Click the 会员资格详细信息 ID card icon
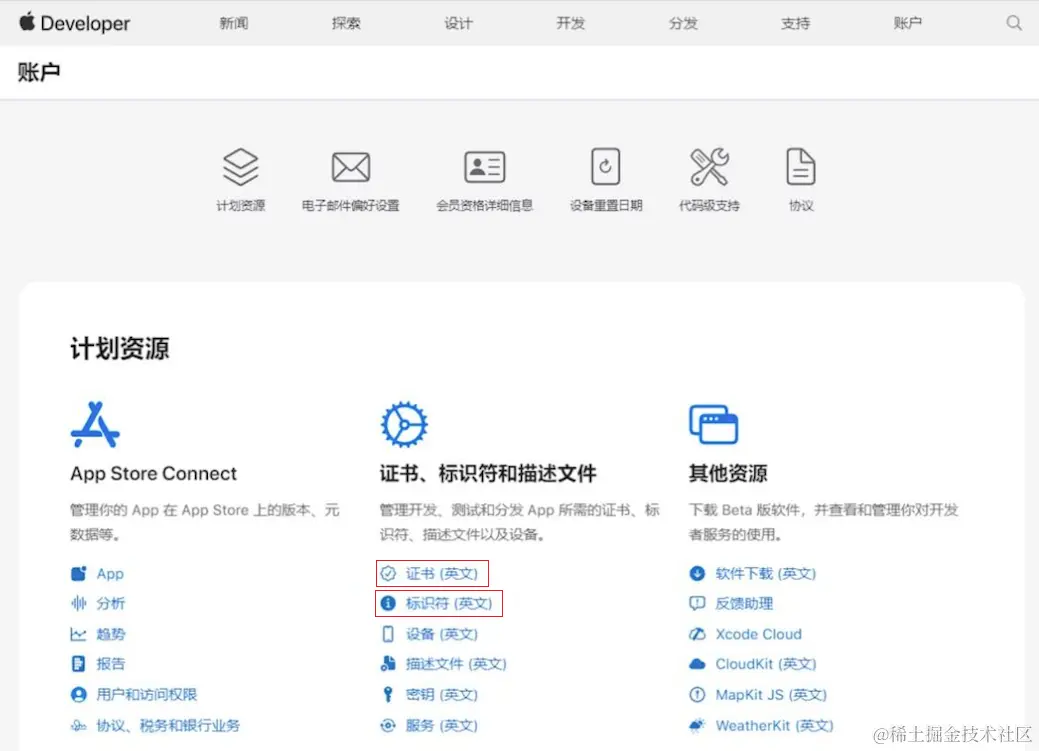The image size is (1039, 751). pyautogui.click(x=484, y=167)
